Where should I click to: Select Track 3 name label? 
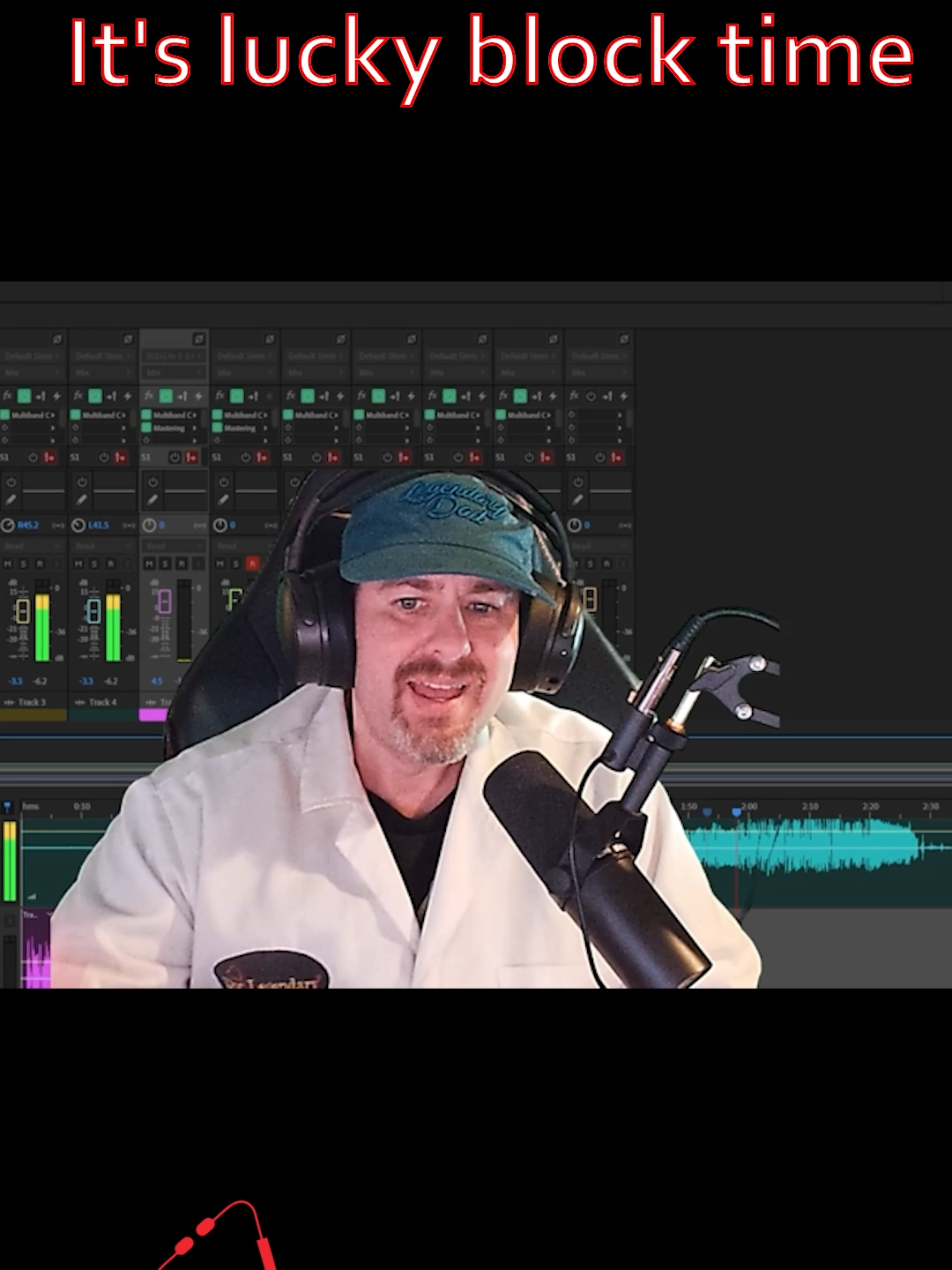(32, 702)
